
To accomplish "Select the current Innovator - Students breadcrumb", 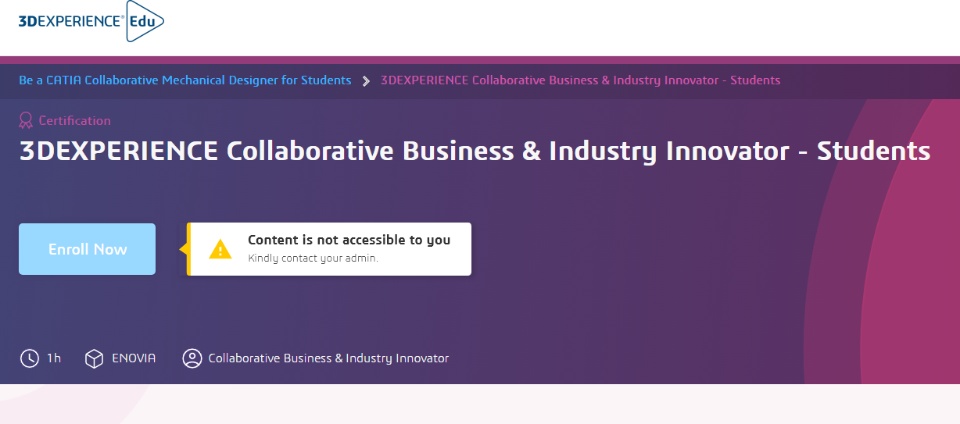I will 580,80.
